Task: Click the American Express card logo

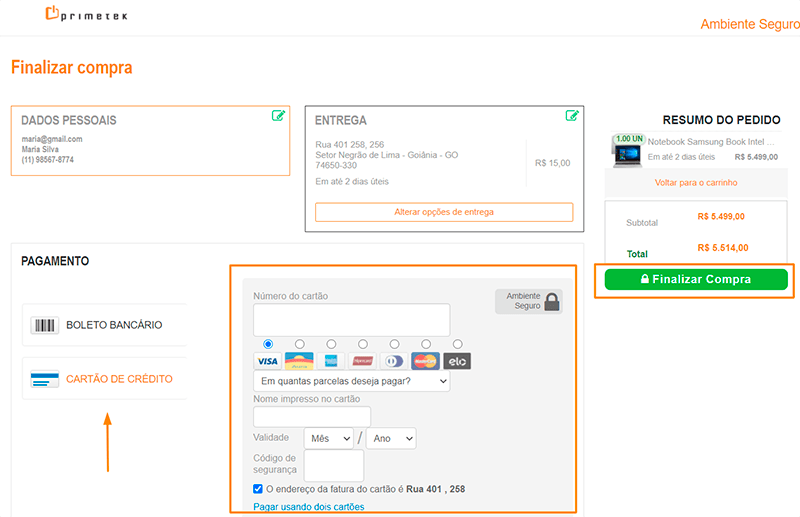Action: (332, 361)
